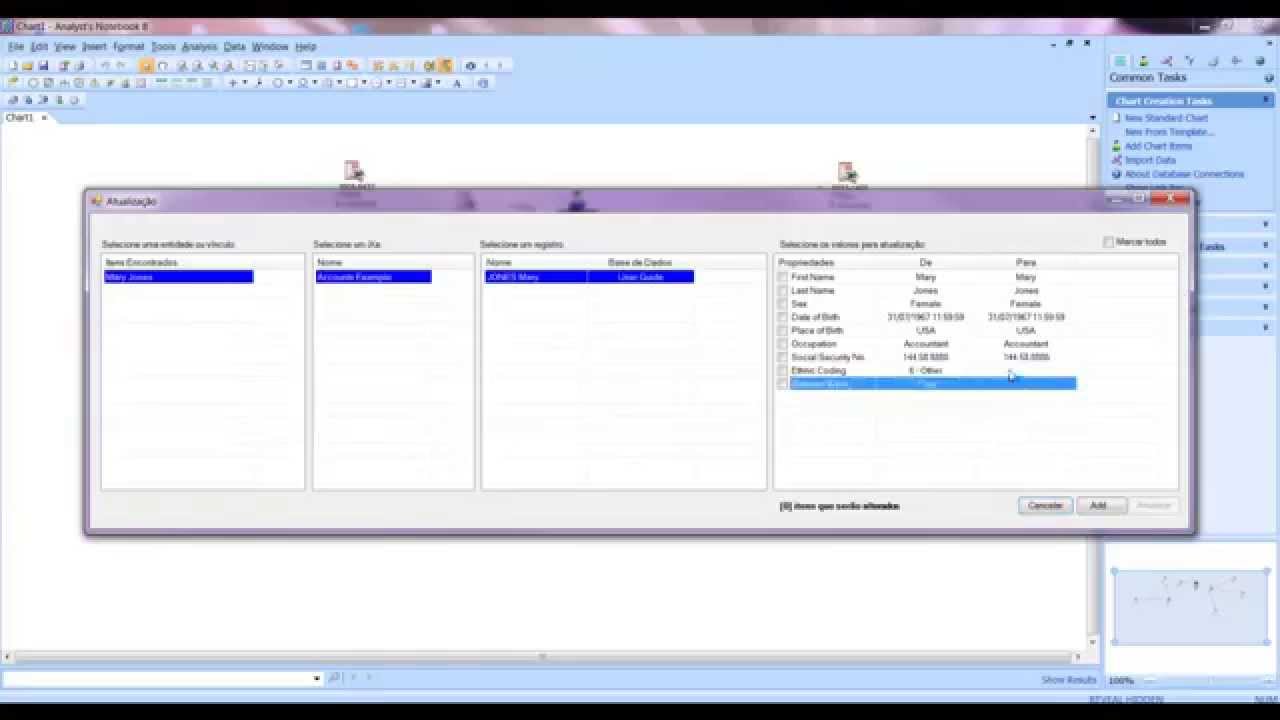The image size is (1280, 720).
Task: Close the Chart1 tab with its x
Action: click(x=44, y=118)
